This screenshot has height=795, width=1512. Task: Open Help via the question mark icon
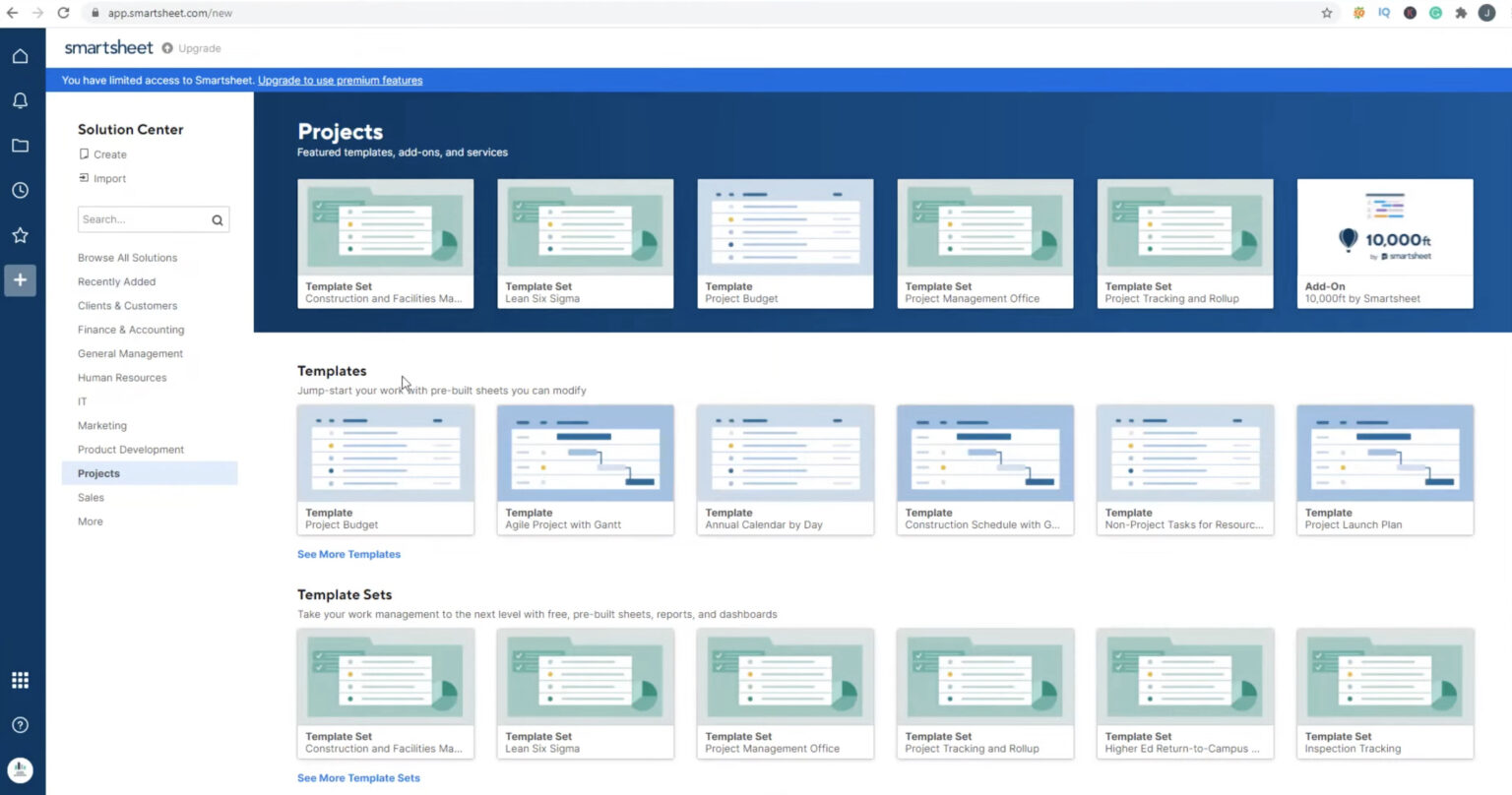(x=20, y=725)
